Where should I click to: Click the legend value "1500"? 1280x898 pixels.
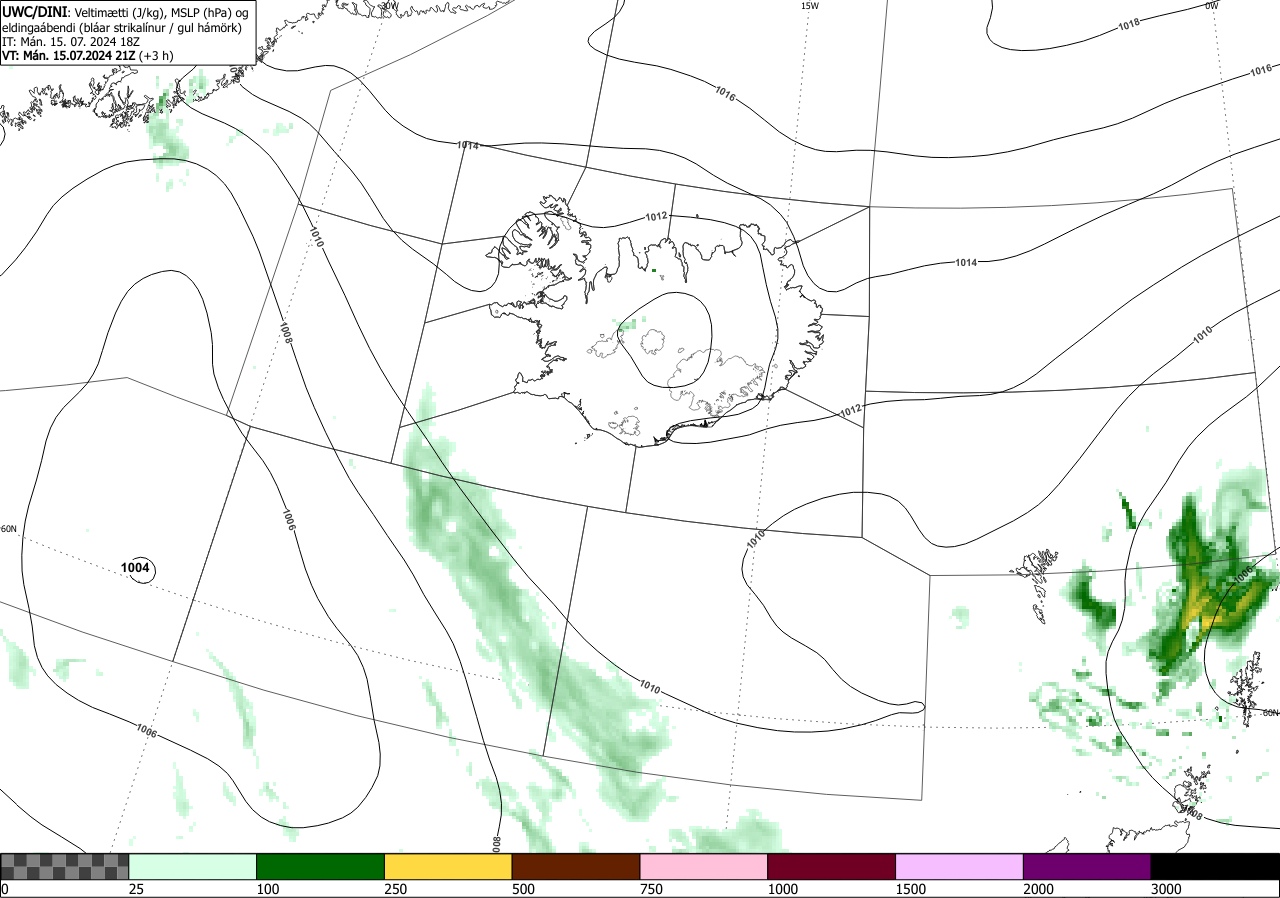(911, 889)
